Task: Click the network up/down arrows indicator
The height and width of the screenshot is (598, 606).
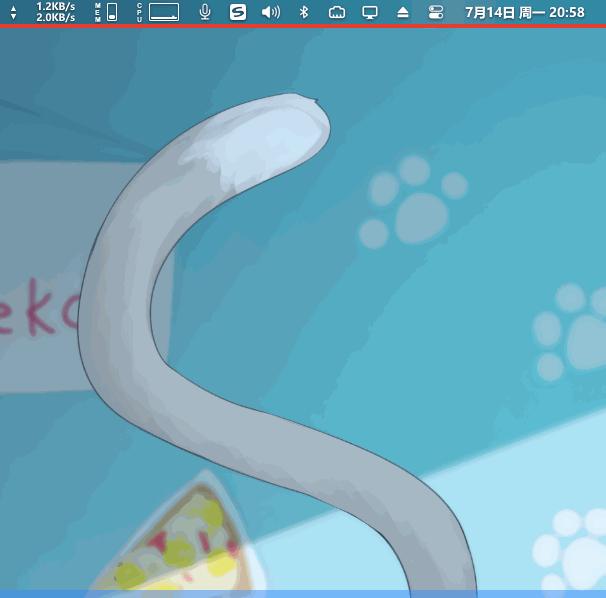Action: (13, 12)
